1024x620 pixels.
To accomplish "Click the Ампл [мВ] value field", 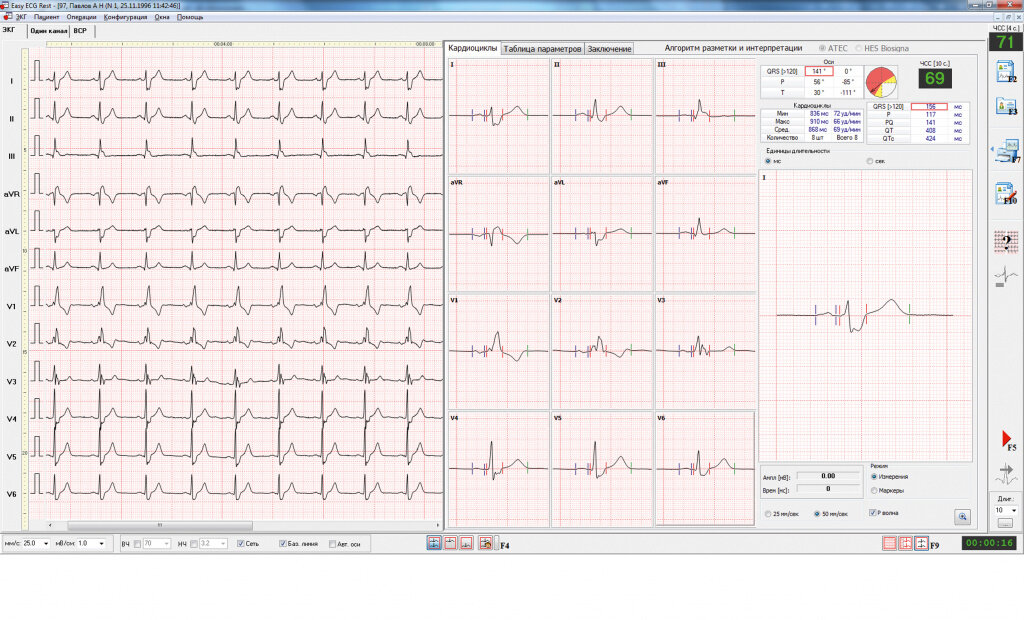I will click(828, 476).
